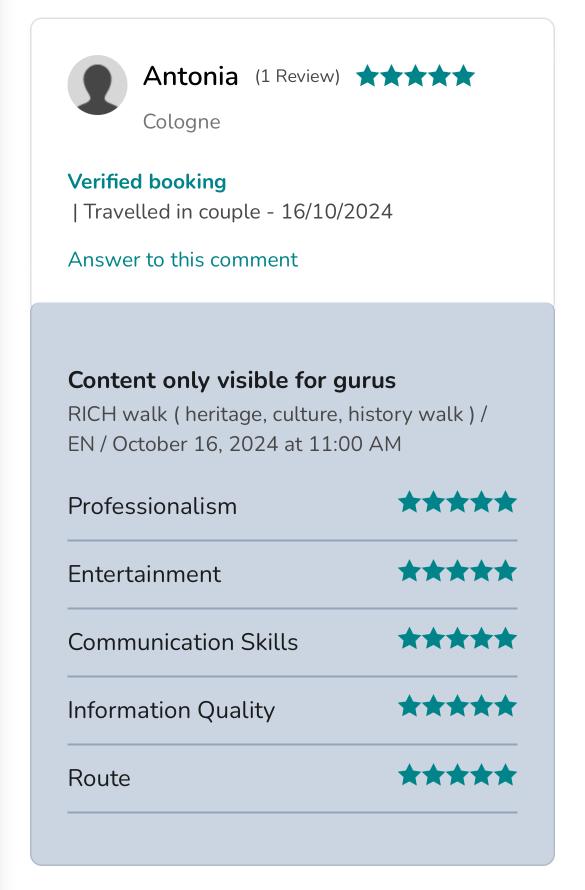Click the Communication Skills star rating
Screen dimensions: 585x890
tap(457, 639)
